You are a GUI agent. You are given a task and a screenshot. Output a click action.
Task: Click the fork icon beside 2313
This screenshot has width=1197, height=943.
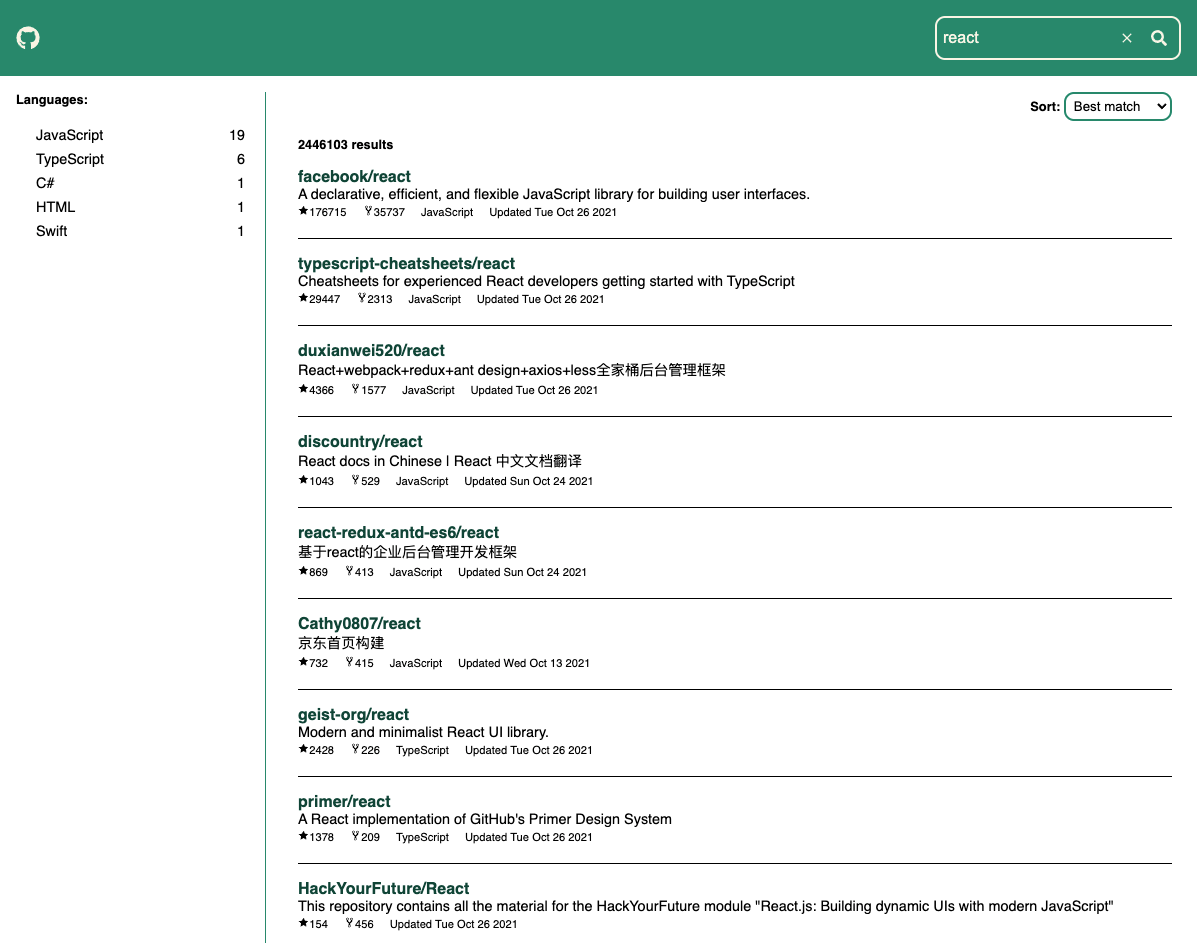click(362, 298)
